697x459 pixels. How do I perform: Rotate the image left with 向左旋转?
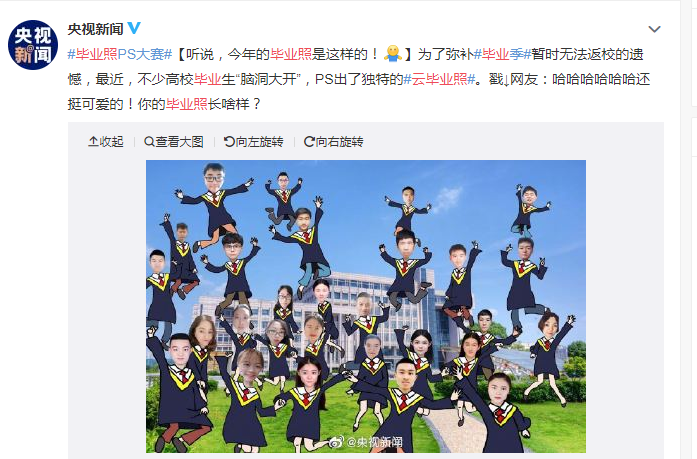pos(253,142)
